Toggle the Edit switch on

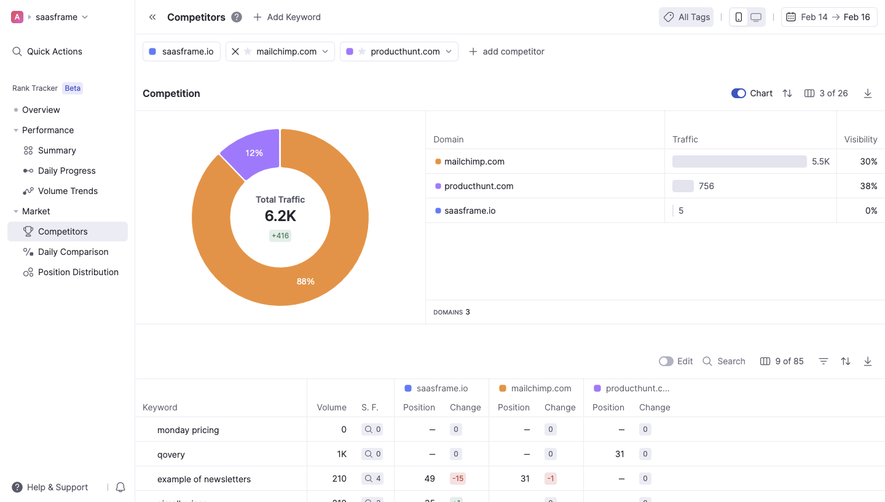tap(666, 361)
